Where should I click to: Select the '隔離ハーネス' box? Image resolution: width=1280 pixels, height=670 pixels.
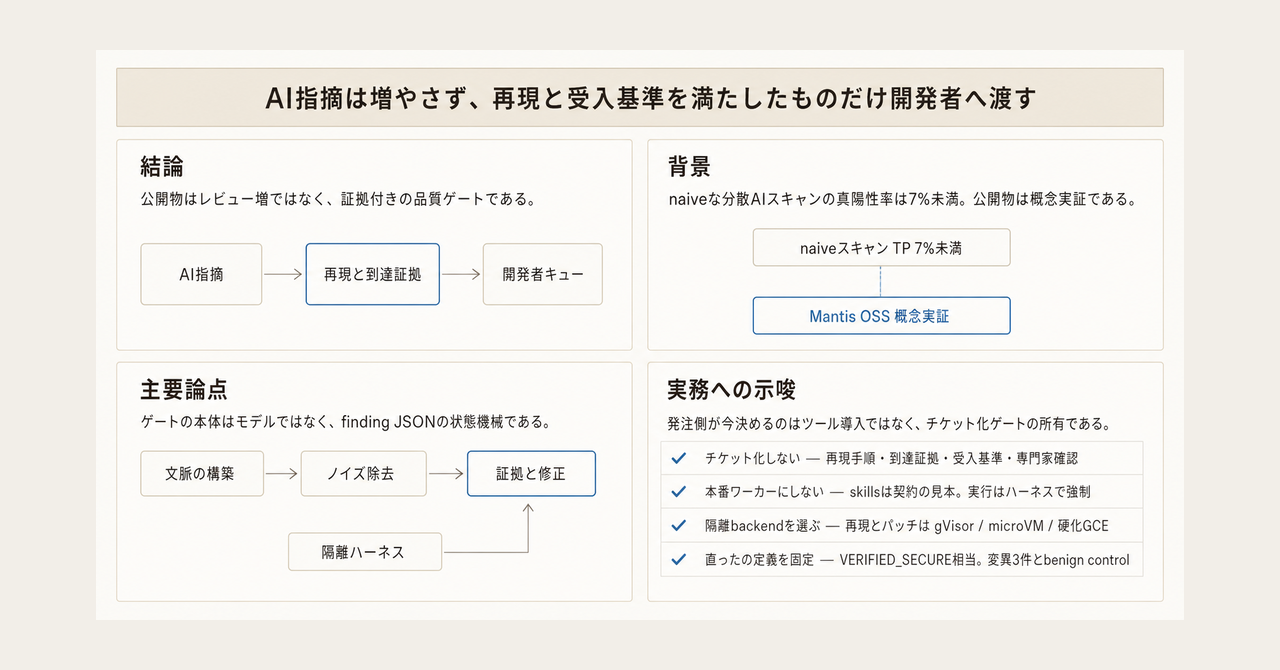pos(365,552)
